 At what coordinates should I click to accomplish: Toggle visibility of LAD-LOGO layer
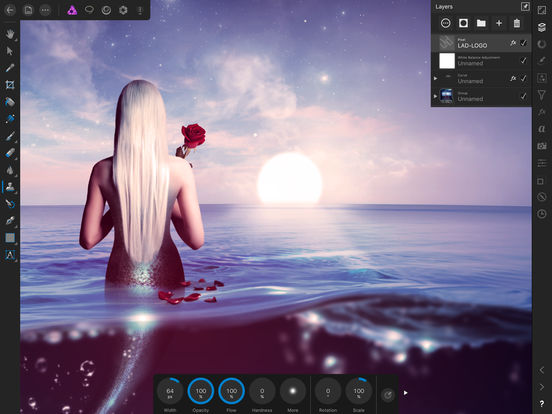523,43
